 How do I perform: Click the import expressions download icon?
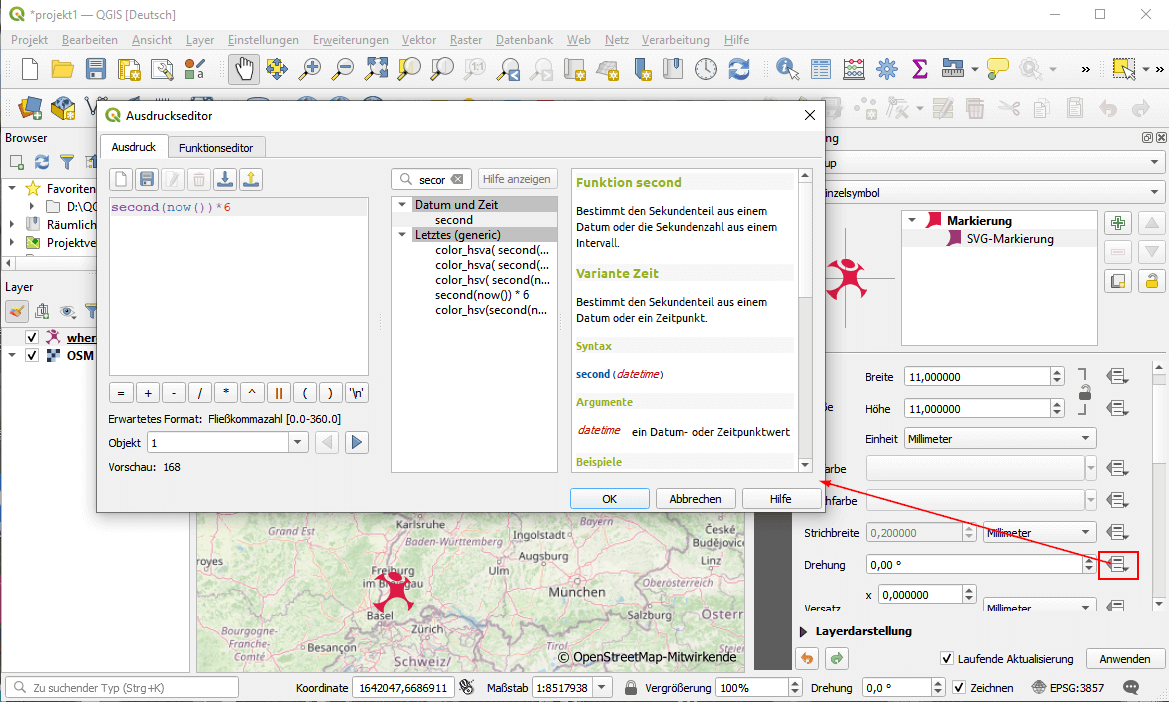[x=225, y=180]
